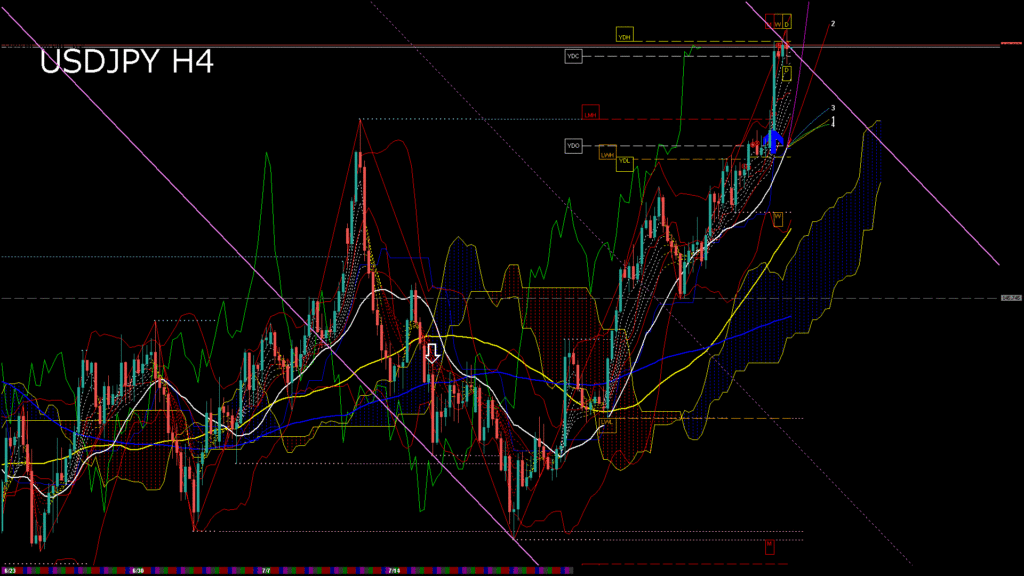The width and height of the screenshot is (1024, 576).
Task: Click the USDJPY H4 chart title
Action: (126, 62)
